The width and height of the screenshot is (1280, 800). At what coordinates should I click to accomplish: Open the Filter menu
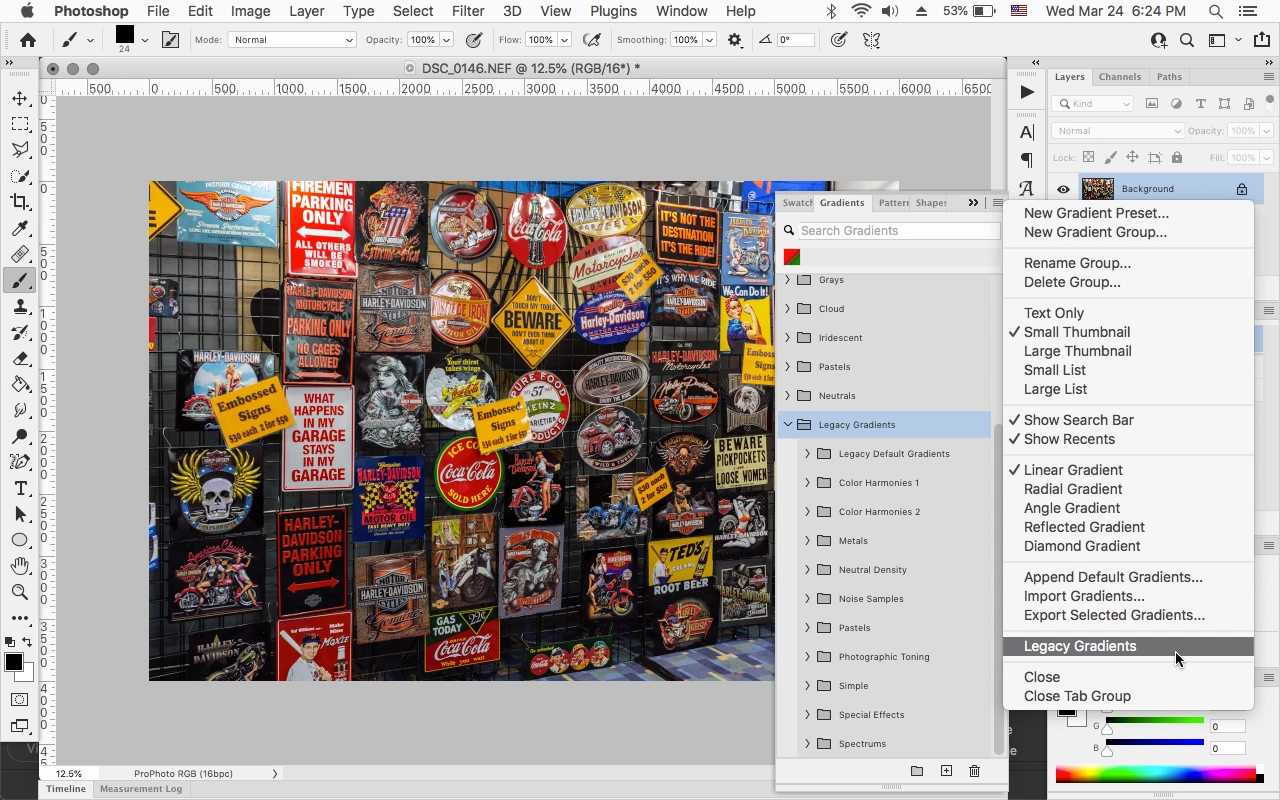[x=468, y=11]
